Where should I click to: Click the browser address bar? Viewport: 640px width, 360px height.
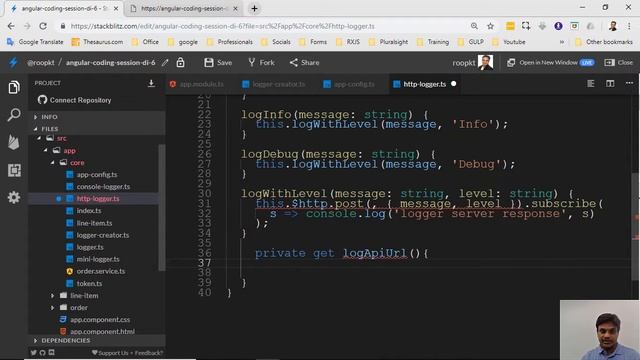click(261, 26)
